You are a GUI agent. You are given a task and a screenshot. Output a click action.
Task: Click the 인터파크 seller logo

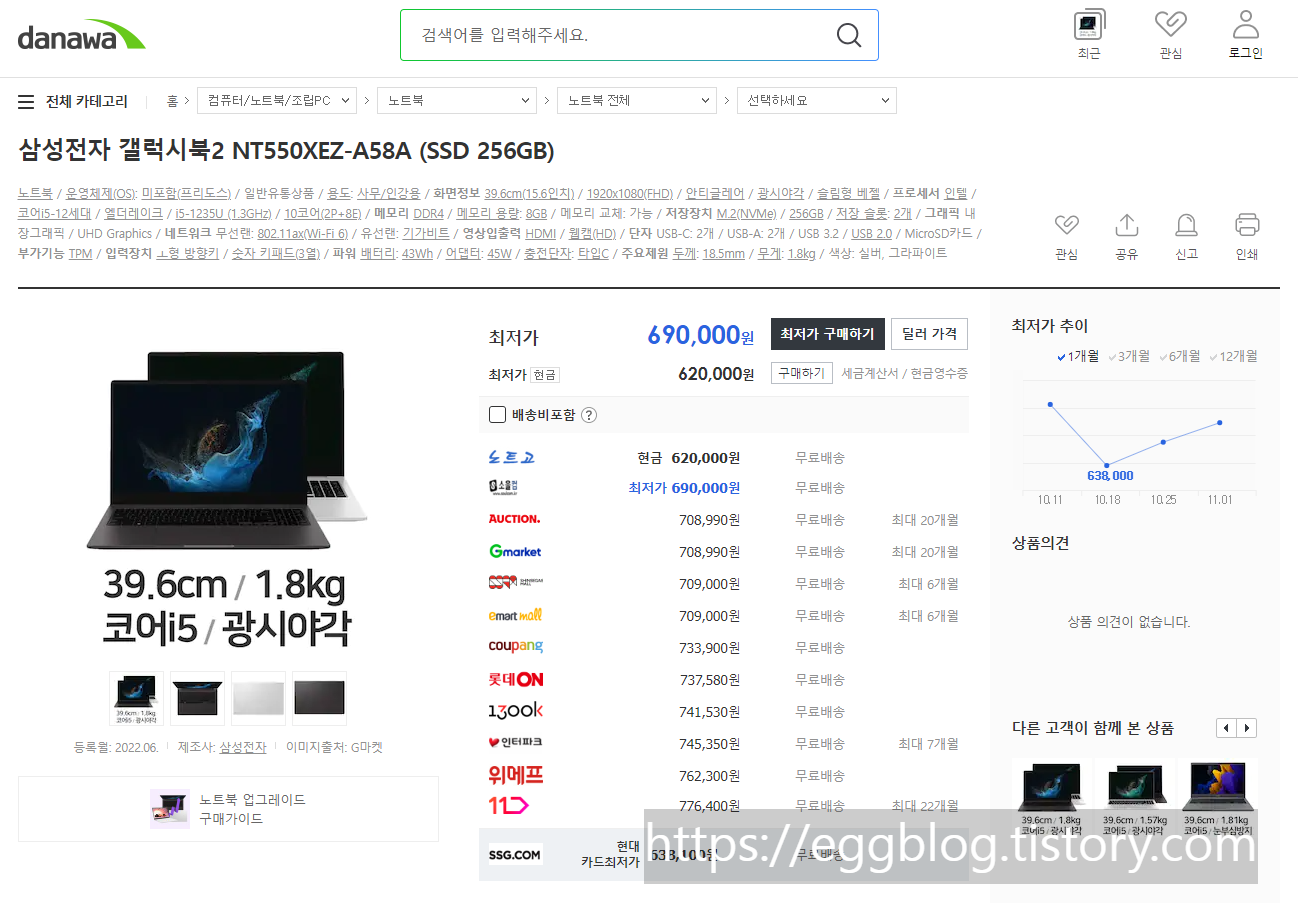click(515, 743)
